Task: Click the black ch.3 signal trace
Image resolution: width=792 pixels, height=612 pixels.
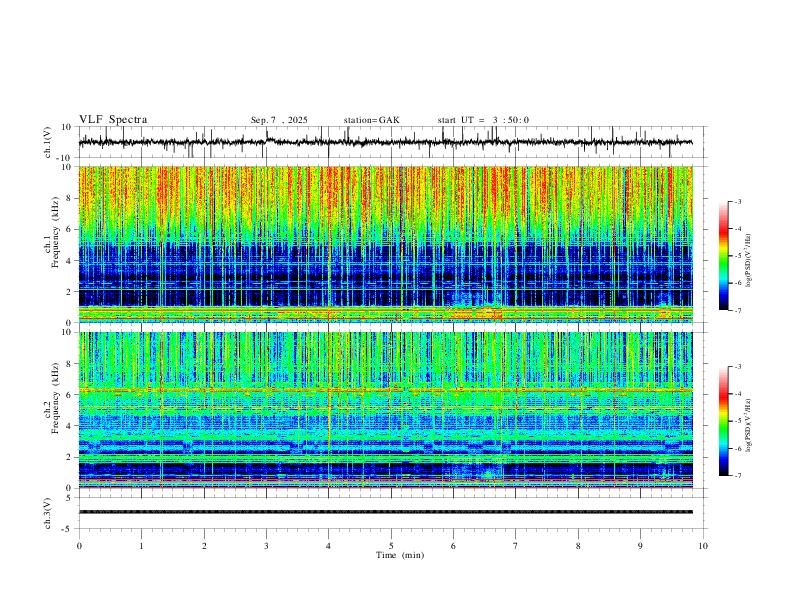Action: click(x=385, y=512)
